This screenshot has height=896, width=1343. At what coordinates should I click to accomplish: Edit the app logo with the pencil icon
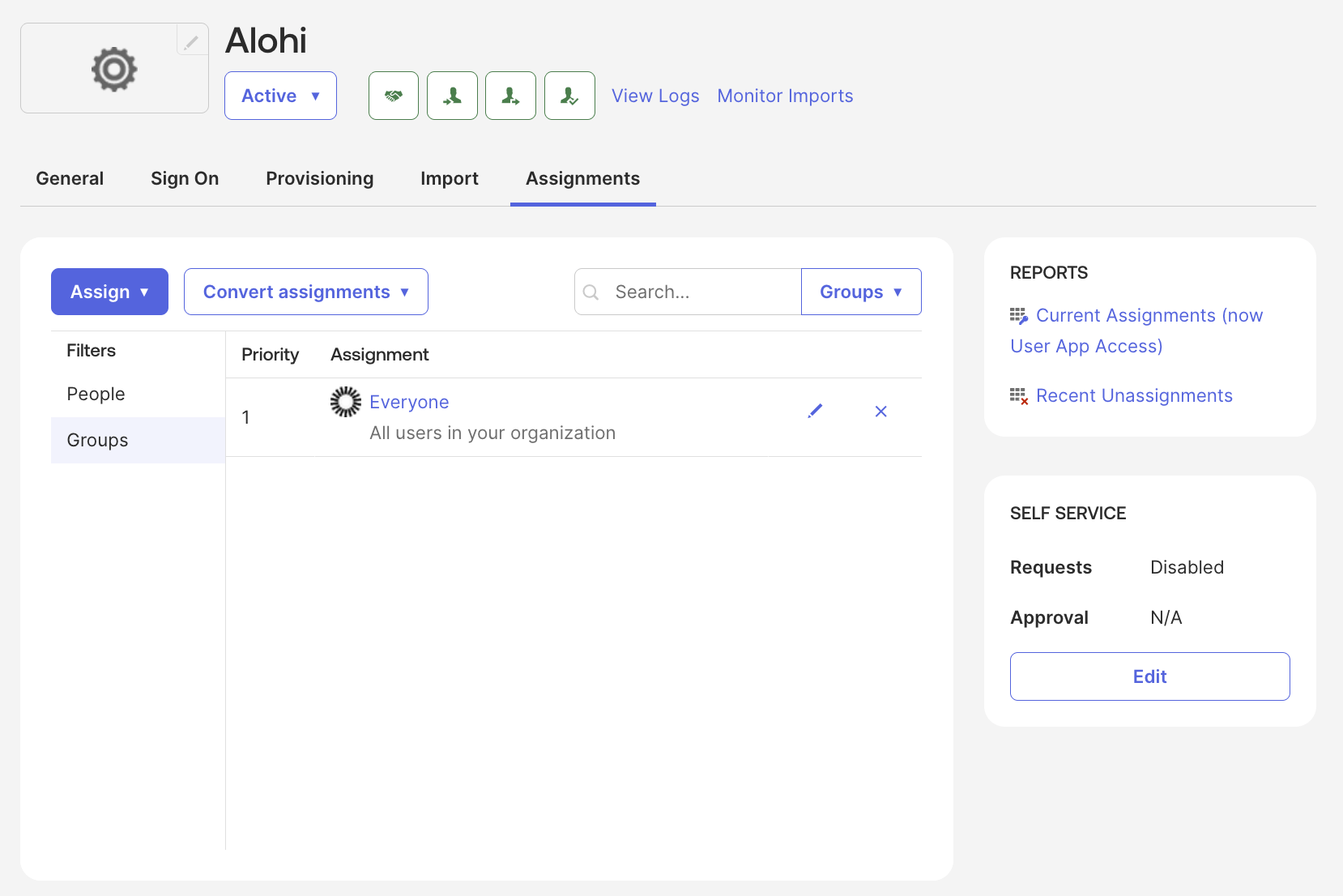tap(192, 40)
